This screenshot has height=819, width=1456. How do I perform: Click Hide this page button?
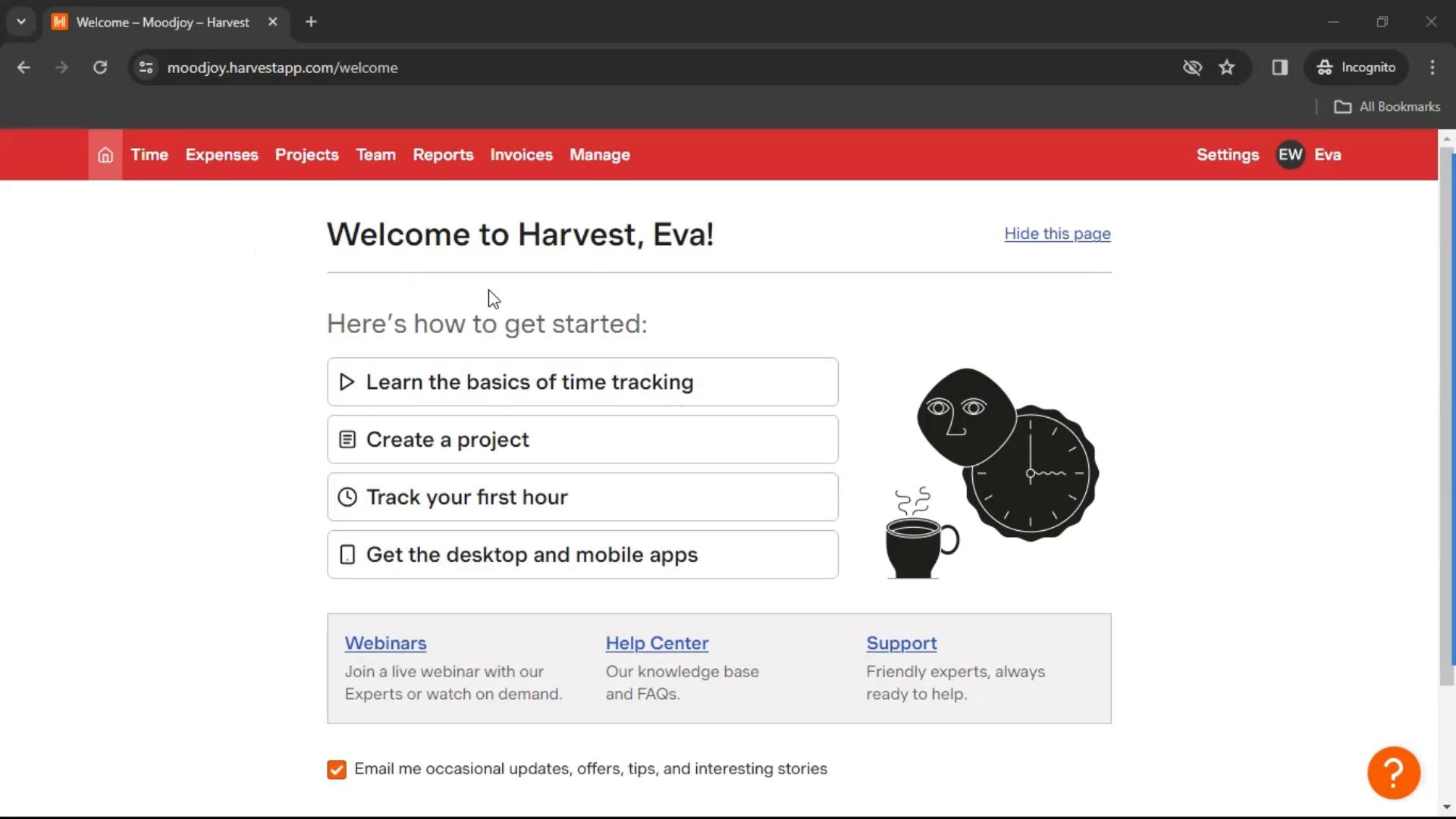coord(1057,233)
